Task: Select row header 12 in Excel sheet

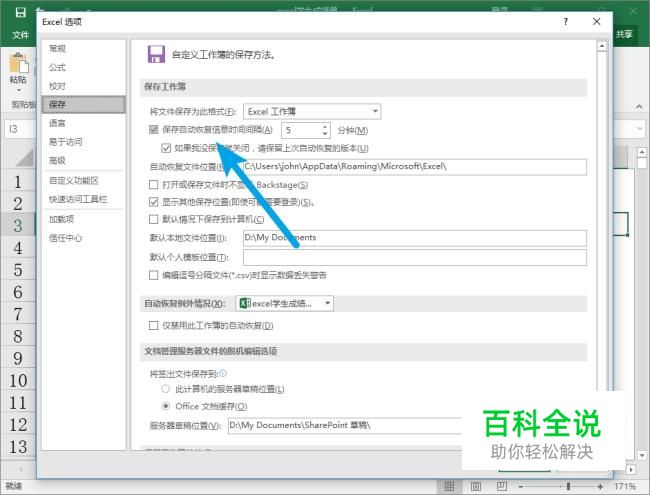Action: [18, 424]
